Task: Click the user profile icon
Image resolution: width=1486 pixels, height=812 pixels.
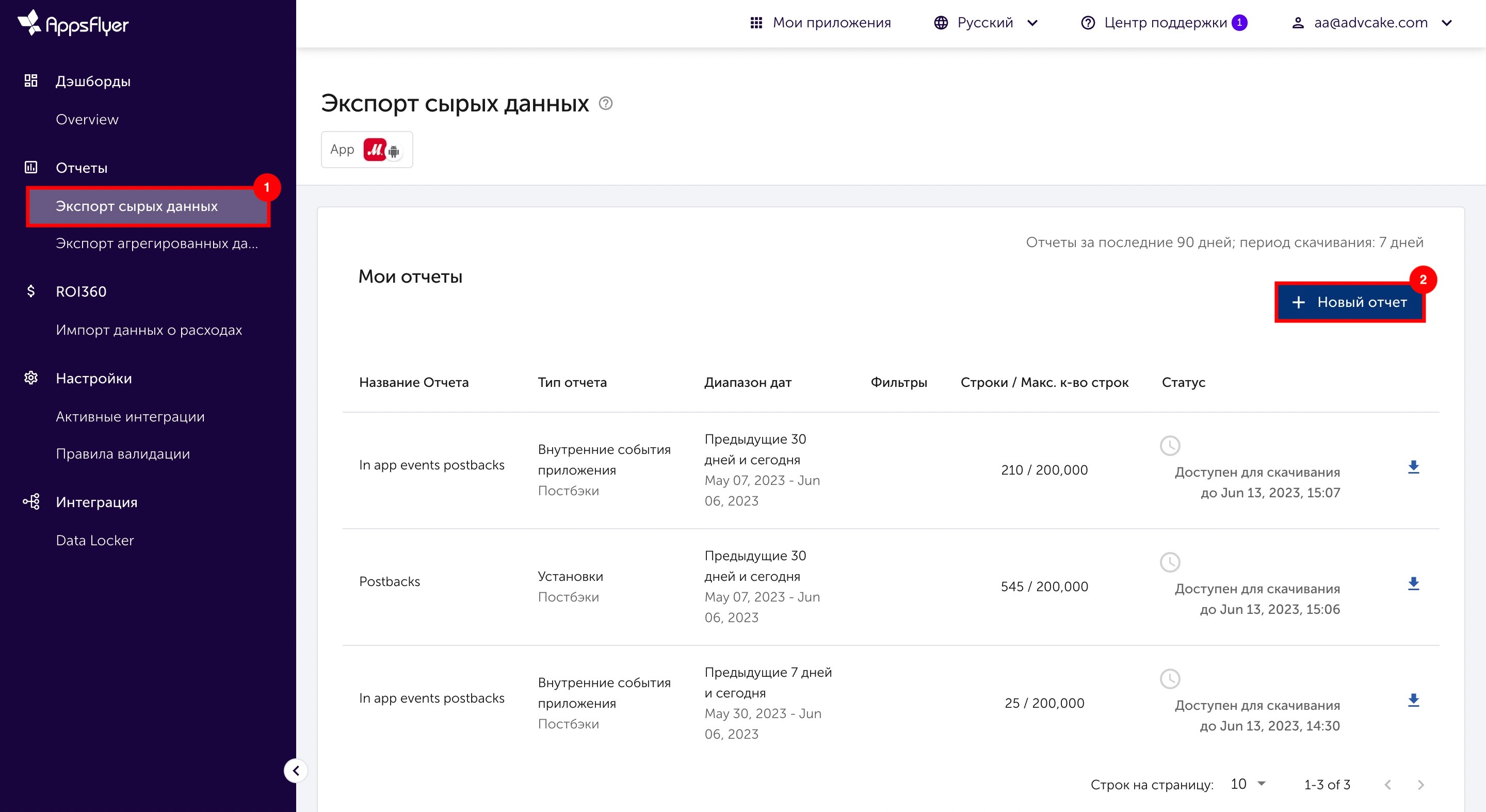Action: point(1298,23)
